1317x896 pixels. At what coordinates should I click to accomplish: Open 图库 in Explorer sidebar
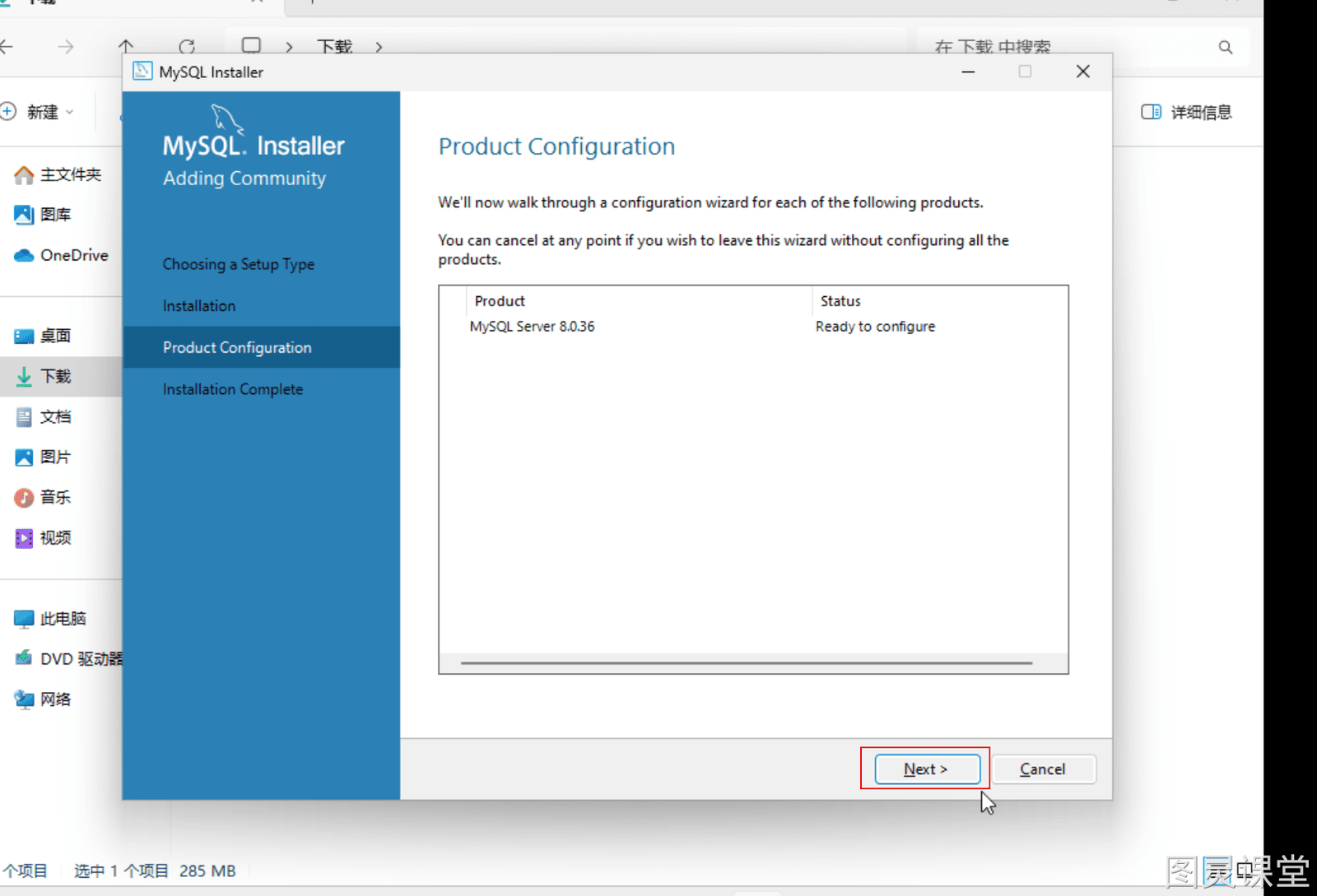55,215
